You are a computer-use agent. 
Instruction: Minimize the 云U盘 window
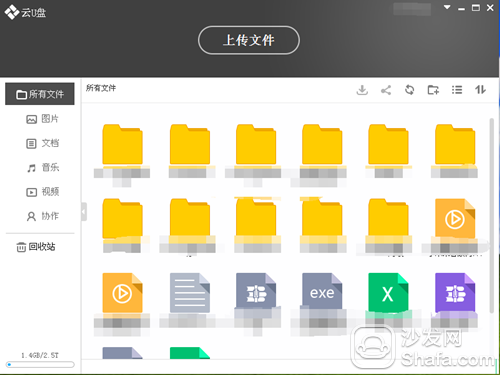tap(461, 8)
